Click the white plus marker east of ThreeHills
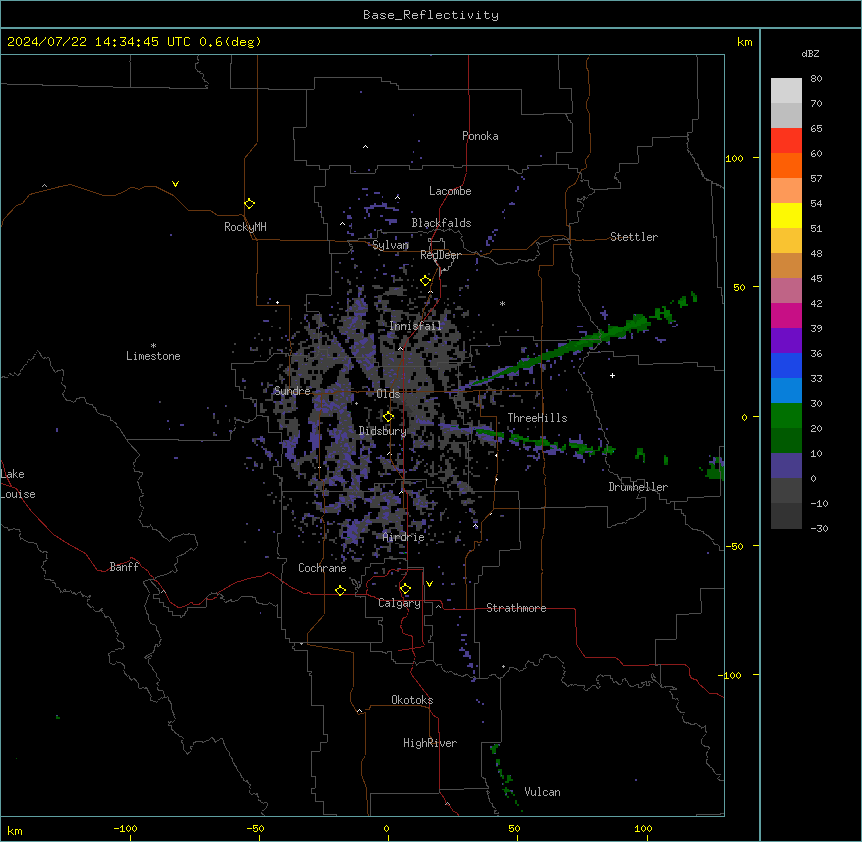 click(x=612, y=375)
